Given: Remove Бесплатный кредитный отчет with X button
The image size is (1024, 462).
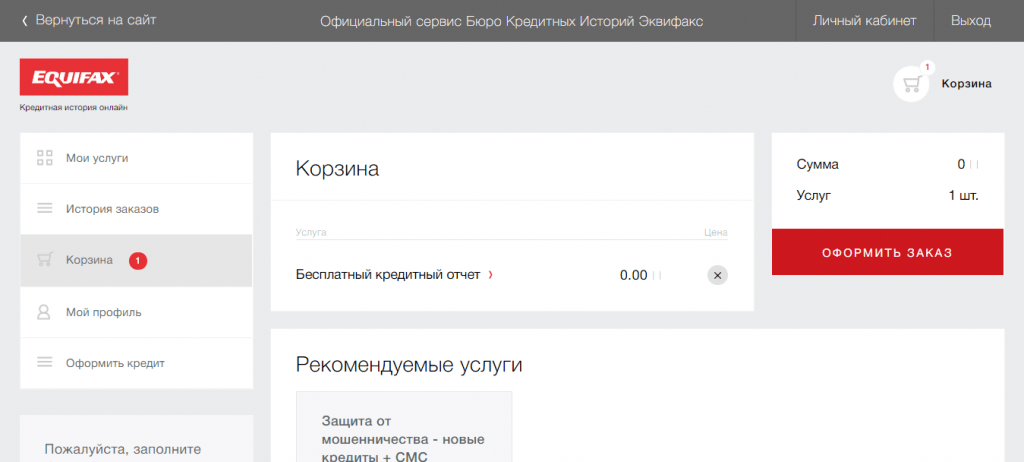Looking at the screenshot, I should pos(717,275).
